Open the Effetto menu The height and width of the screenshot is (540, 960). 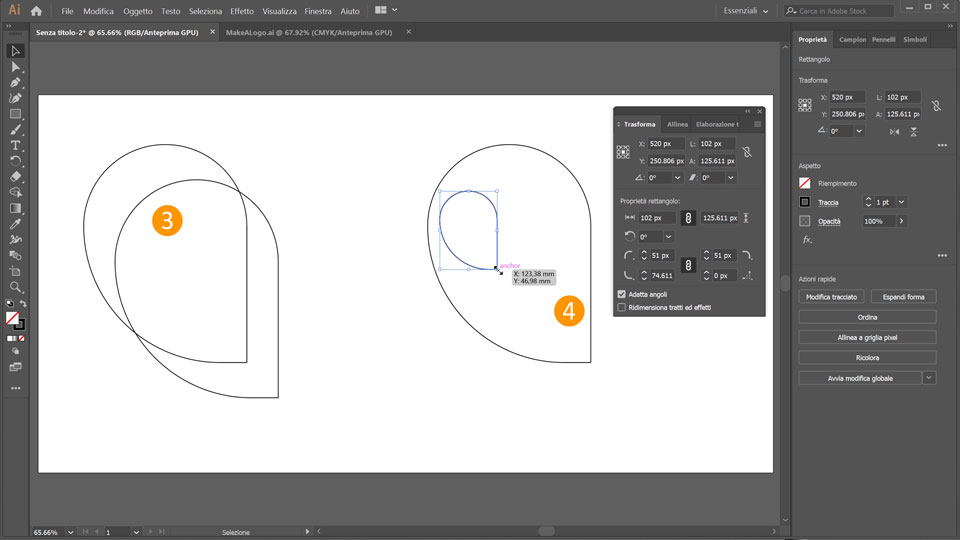(x=241, y=11)
